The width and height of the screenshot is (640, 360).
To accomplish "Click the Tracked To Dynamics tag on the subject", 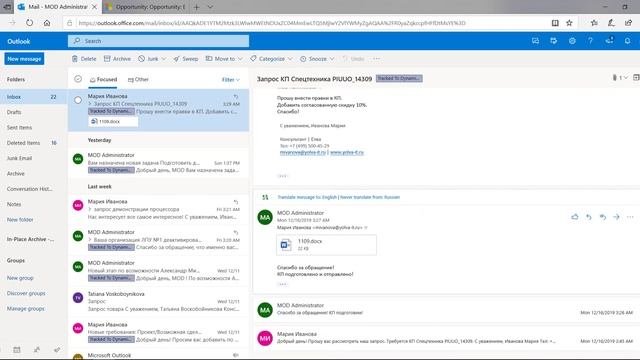I will (399, 78).
